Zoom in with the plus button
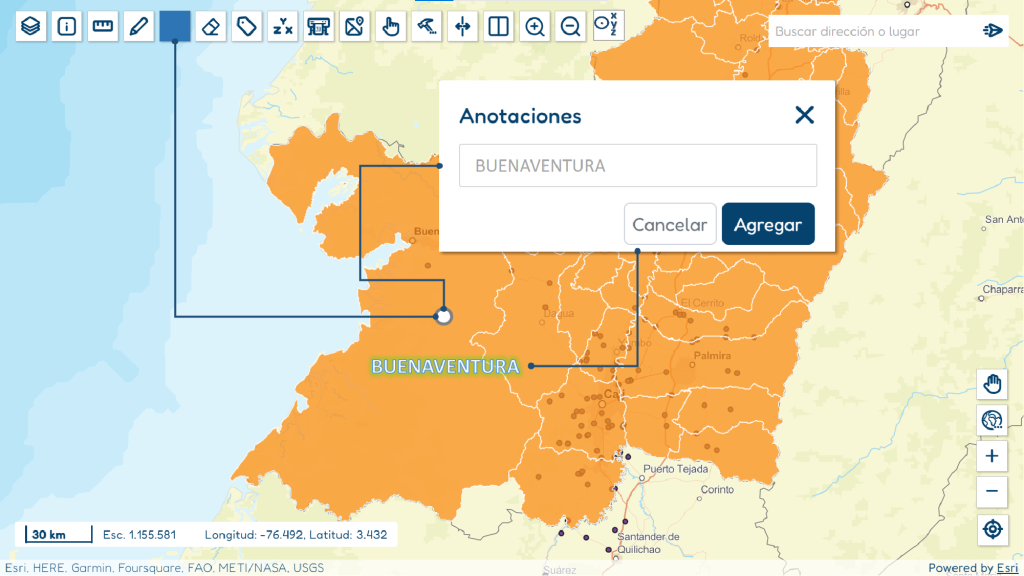The height and width of the screenshot is (576, 1024). 992,456
